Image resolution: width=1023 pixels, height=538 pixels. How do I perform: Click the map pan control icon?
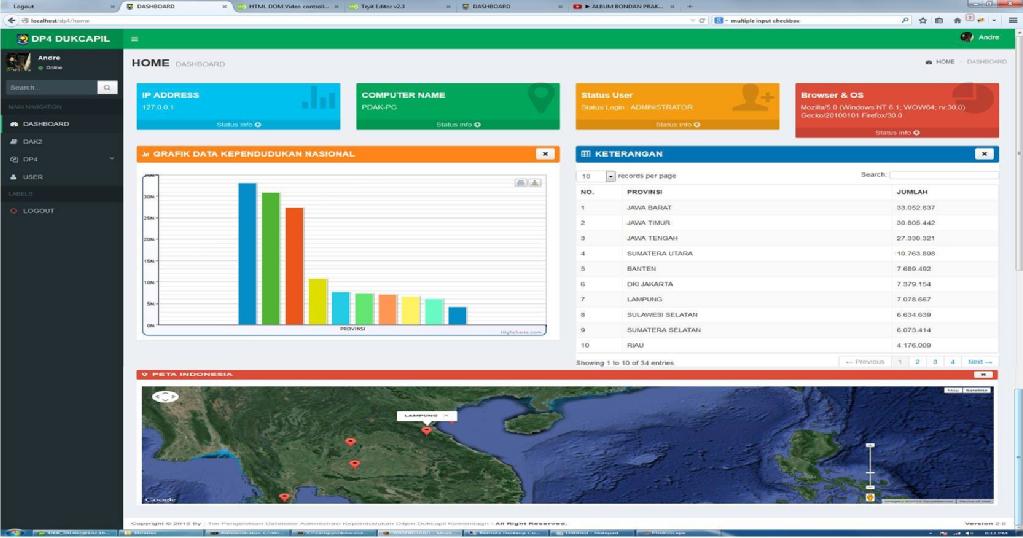pyautogui.click(x=164, y=397)
